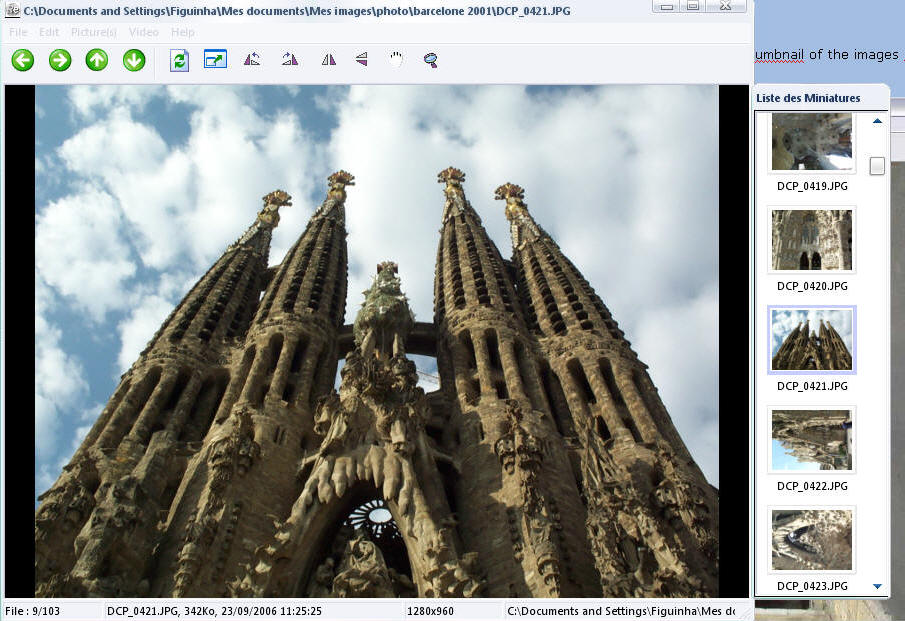905x621 pixels.
Task: Select the hand pan tool
Action: click(x=396, y=59)
